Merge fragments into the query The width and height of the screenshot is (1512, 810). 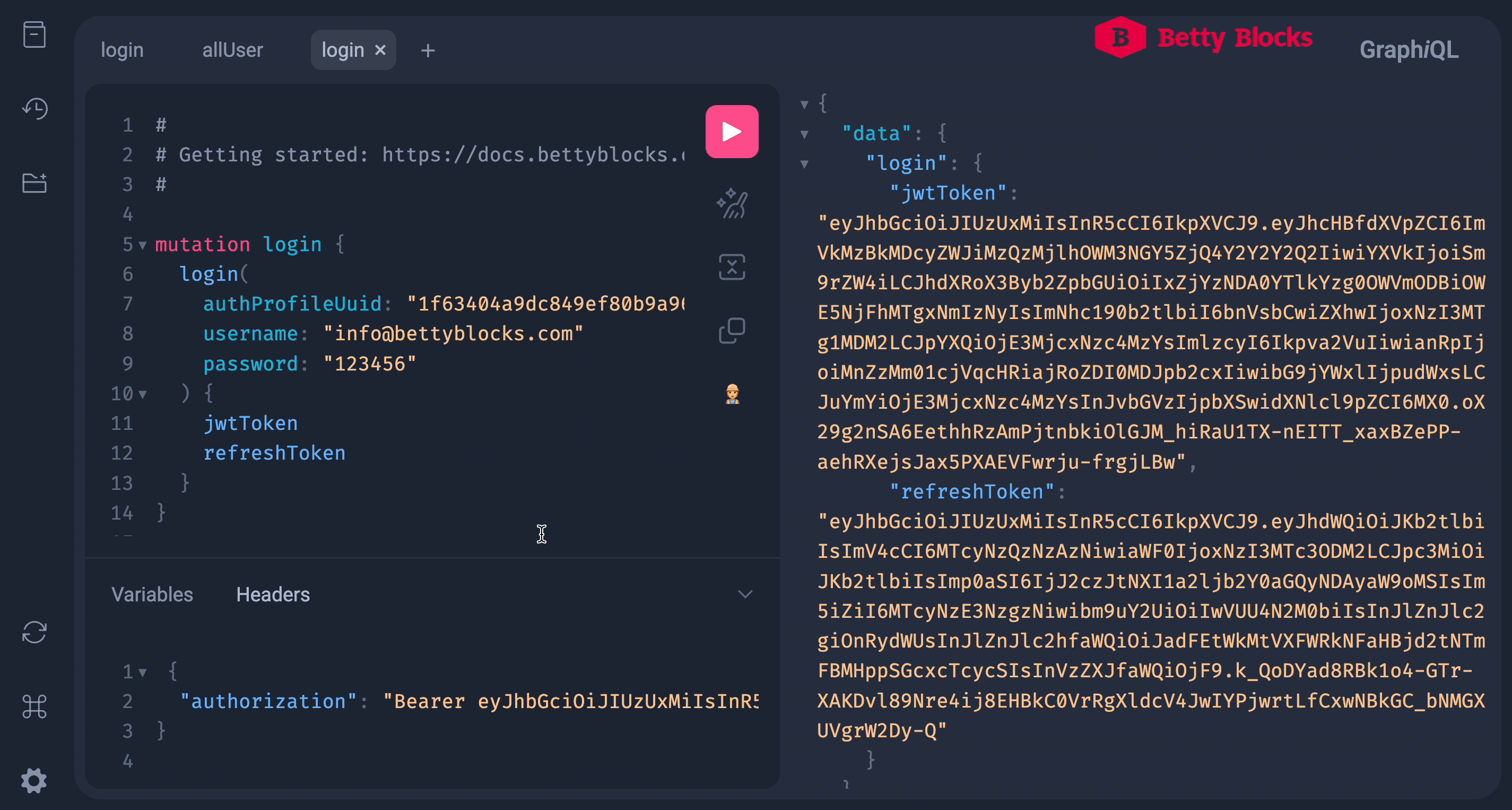coord(732,268)
